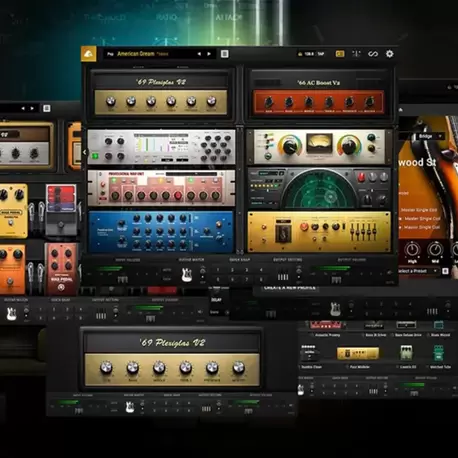The height and width of the screenshot is (458, 458).
Task: Go to next preset in main window
Action: pyautogui.click(x=209, y=54)
